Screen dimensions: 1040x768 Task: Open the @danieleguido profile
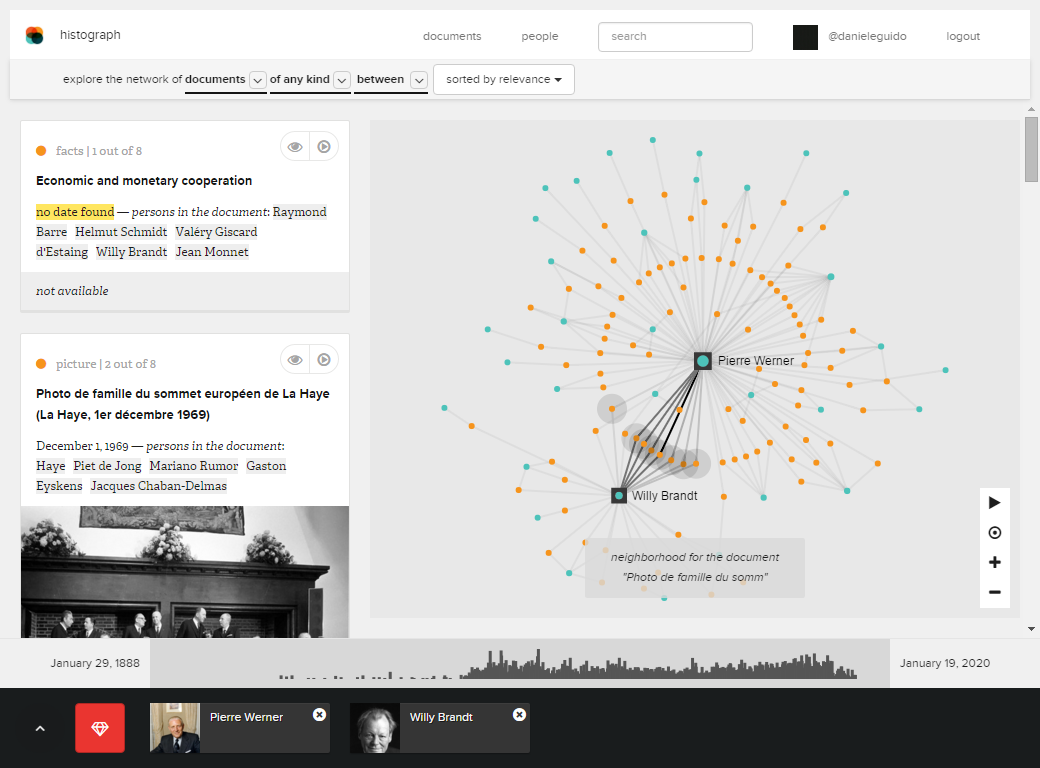(x=867, y=36)
